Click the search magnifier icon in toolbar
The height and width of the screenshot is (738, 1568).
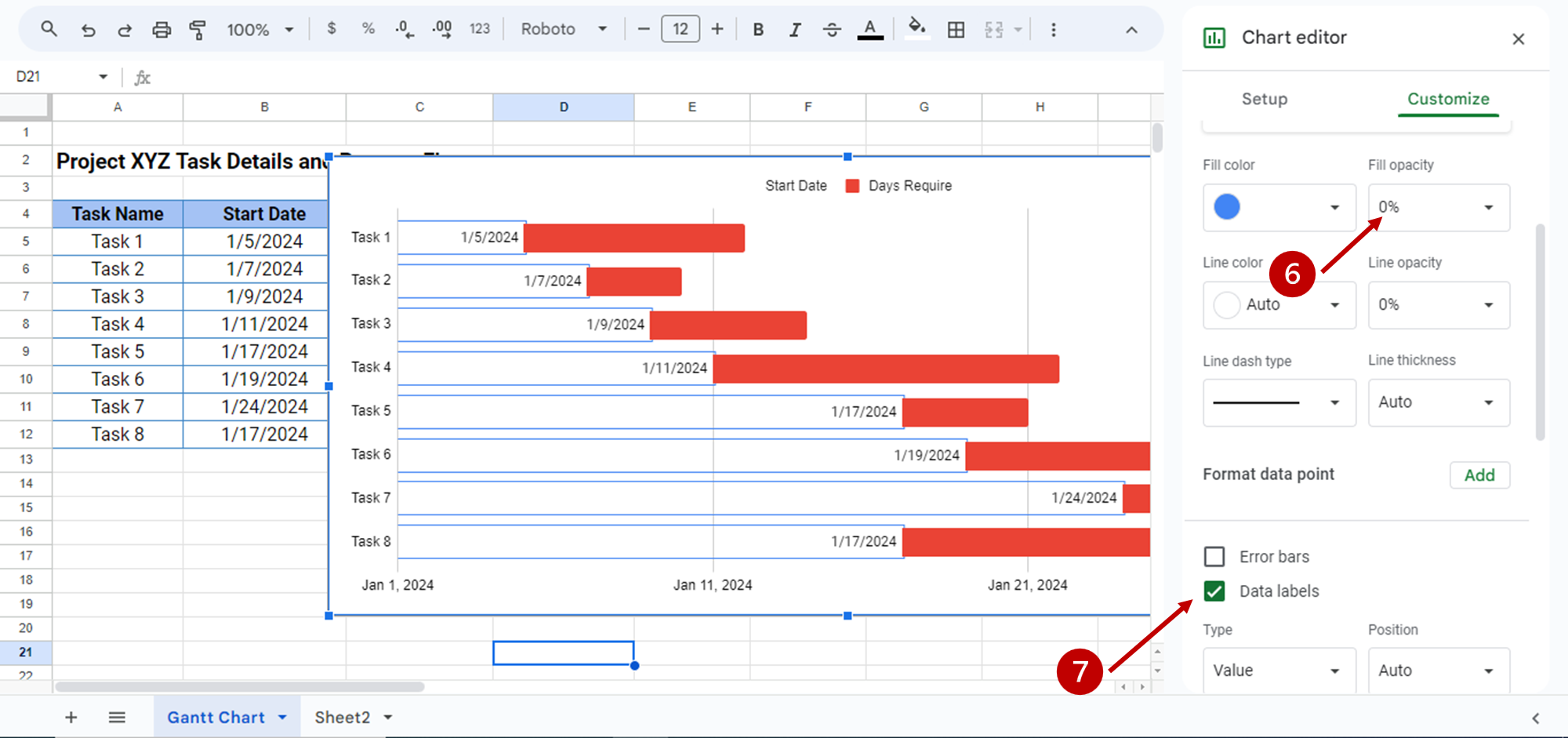click(49, 30)
